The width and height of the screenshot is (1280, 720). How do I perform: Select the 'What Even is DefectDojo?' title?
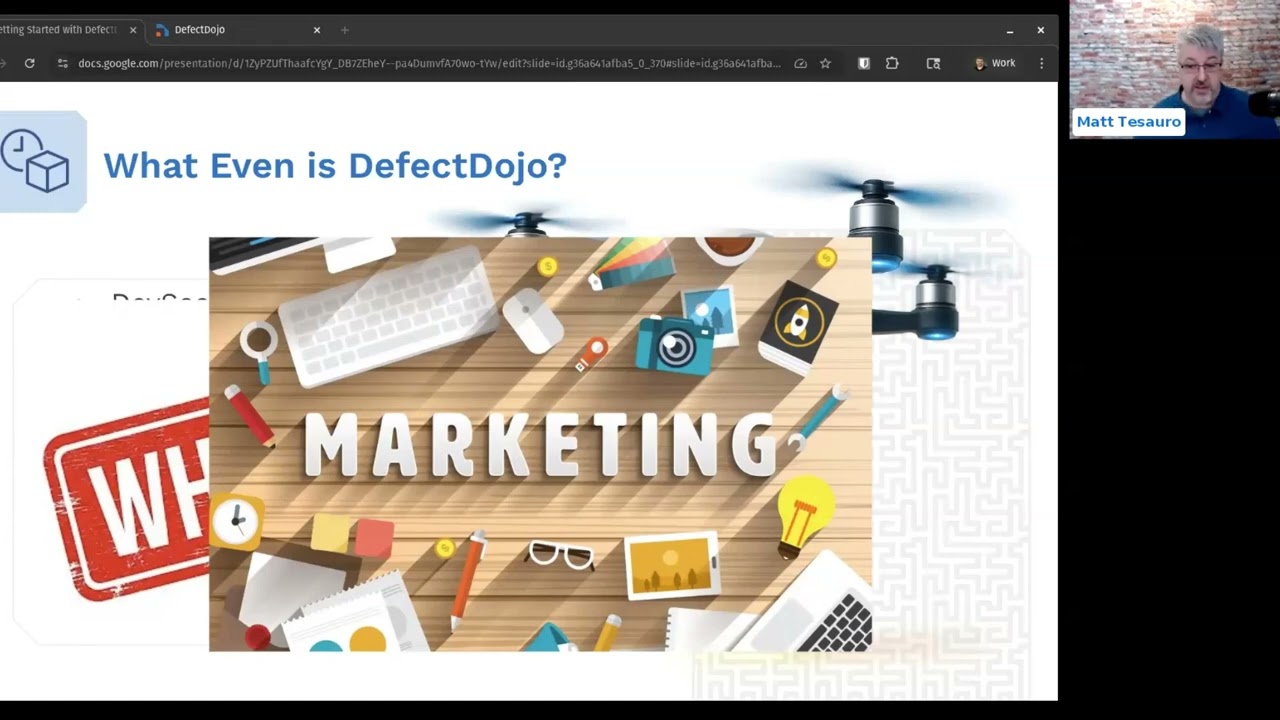(335, 165)
